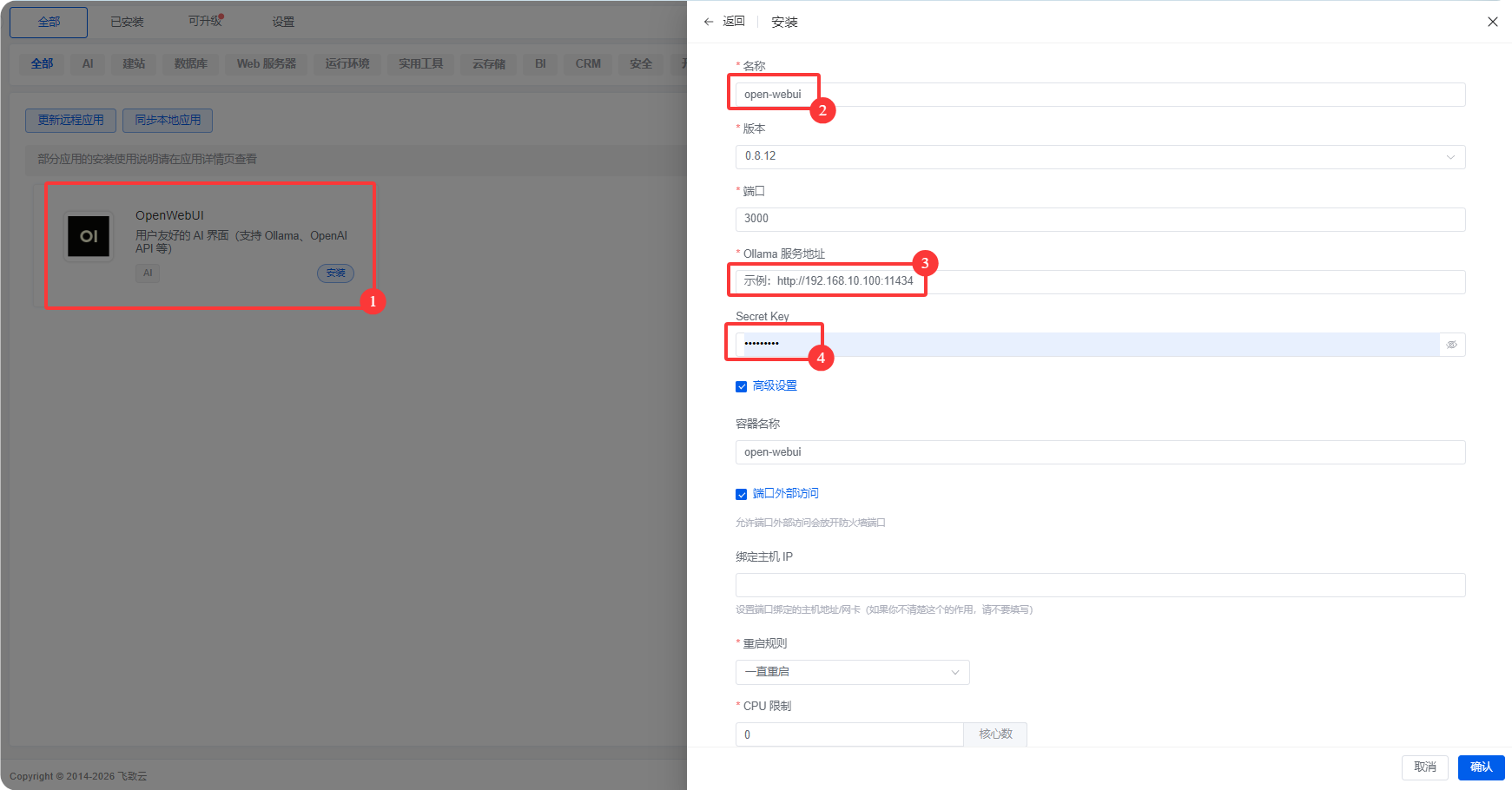Viewport: 1512px width, 790px height.
Task: Open the 版本 0.8.12 dropdown
Action: coord(1099,157)
